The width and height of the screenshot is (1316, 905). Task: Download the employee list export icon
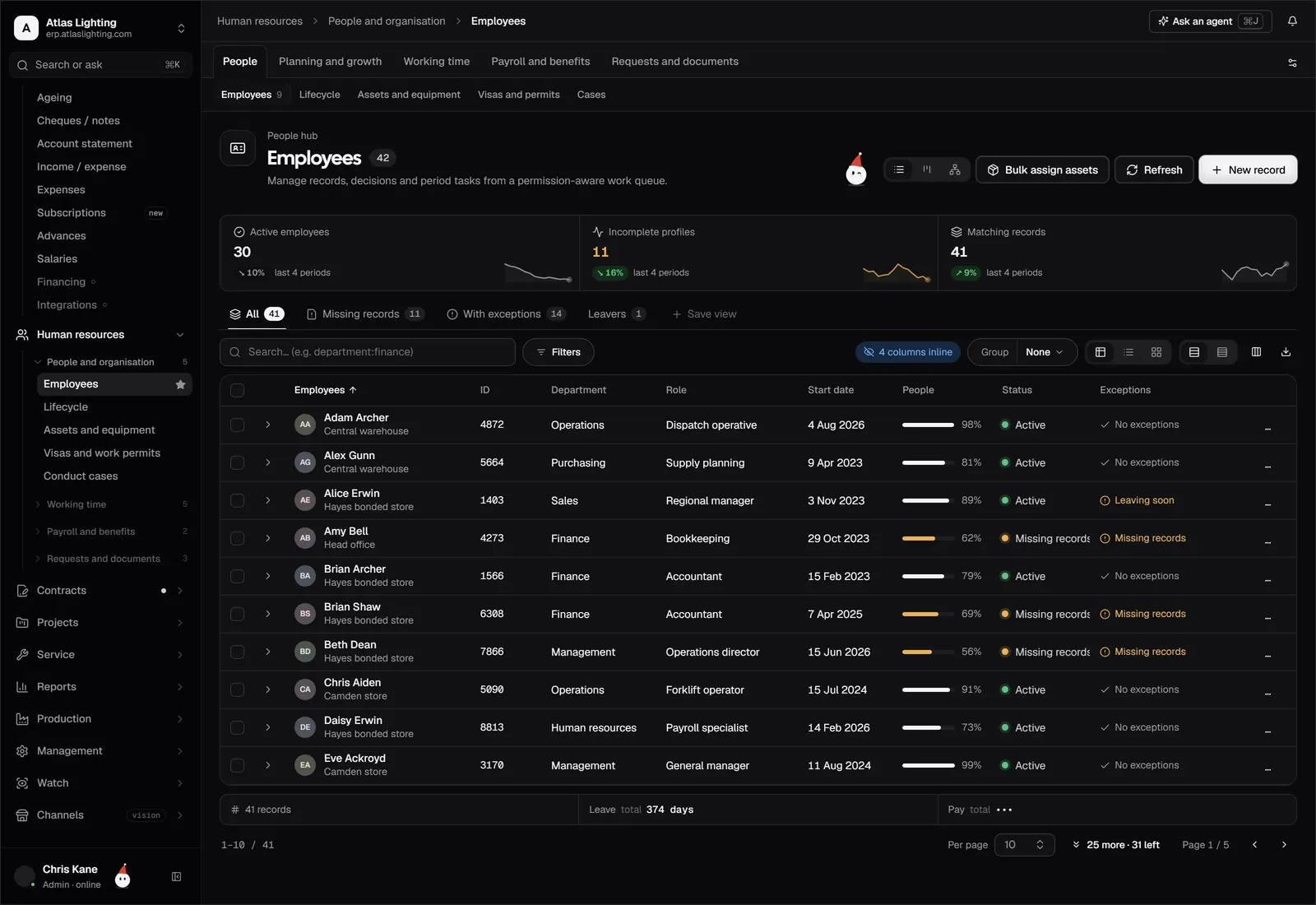(x=1286, y=352)
